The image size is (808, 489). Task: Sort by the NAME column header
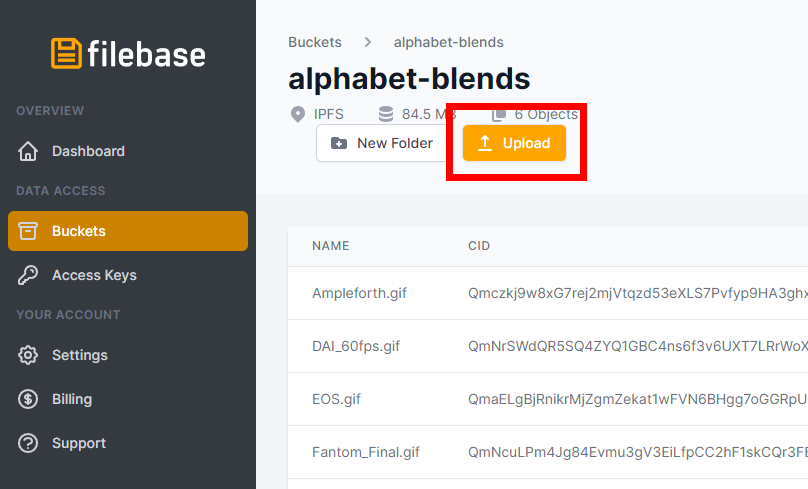tap(331, 246)
